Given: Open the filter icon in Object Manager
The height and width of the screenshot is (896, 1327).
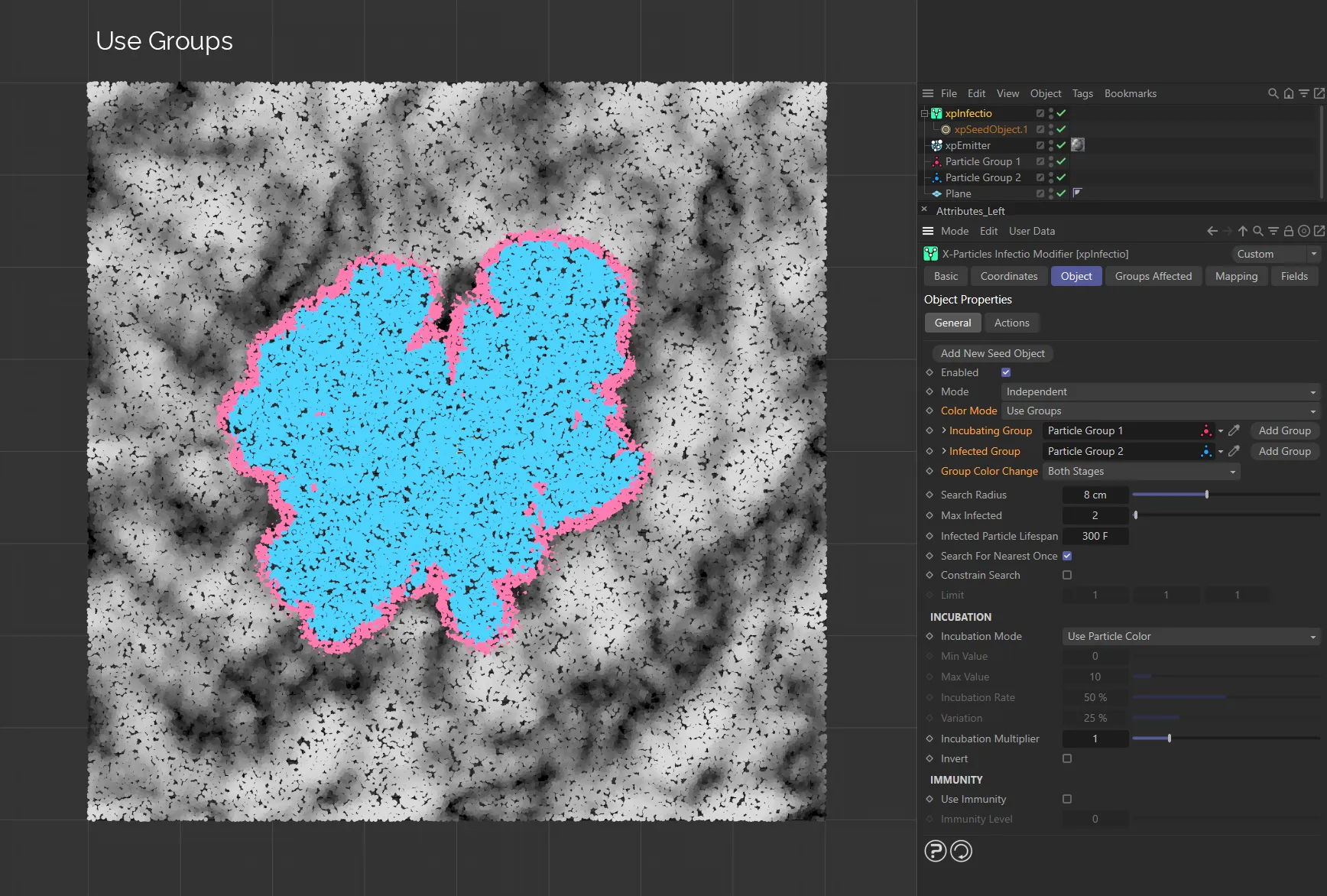Looking at the screenshot, I should 1304,93.
